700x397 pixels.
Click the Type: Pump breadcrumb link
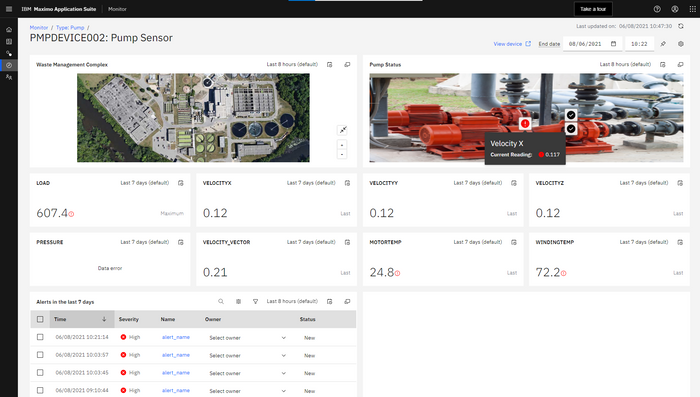point(70,28)
